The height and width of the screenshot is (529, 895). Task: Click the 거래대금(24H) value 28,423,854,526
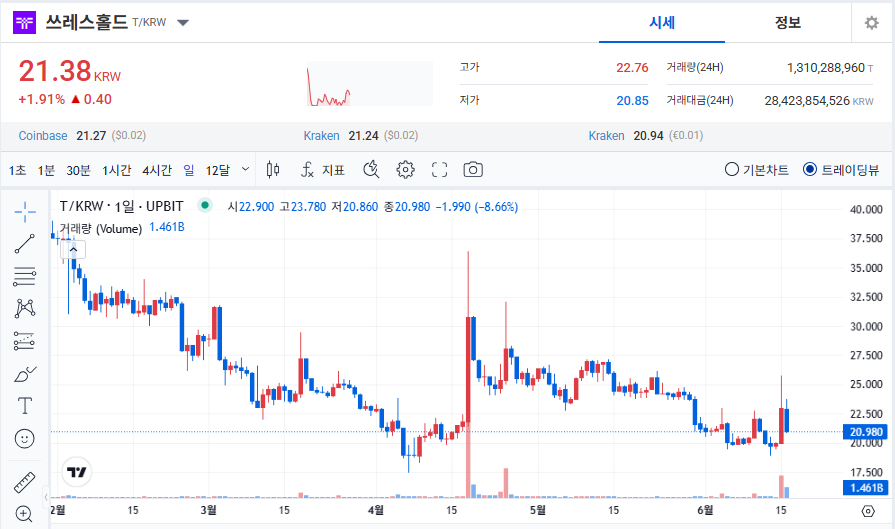(807, 101)
